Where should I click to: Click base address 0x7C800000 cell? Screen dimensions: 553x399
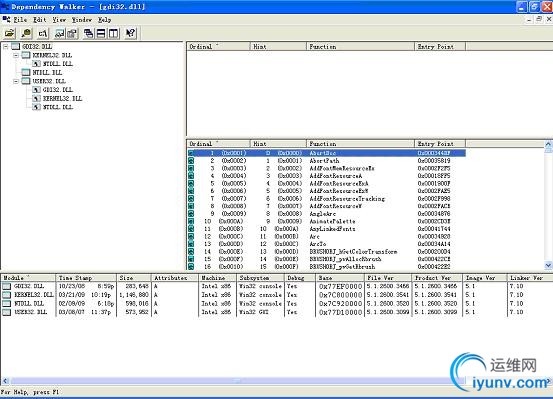point(340,295)
